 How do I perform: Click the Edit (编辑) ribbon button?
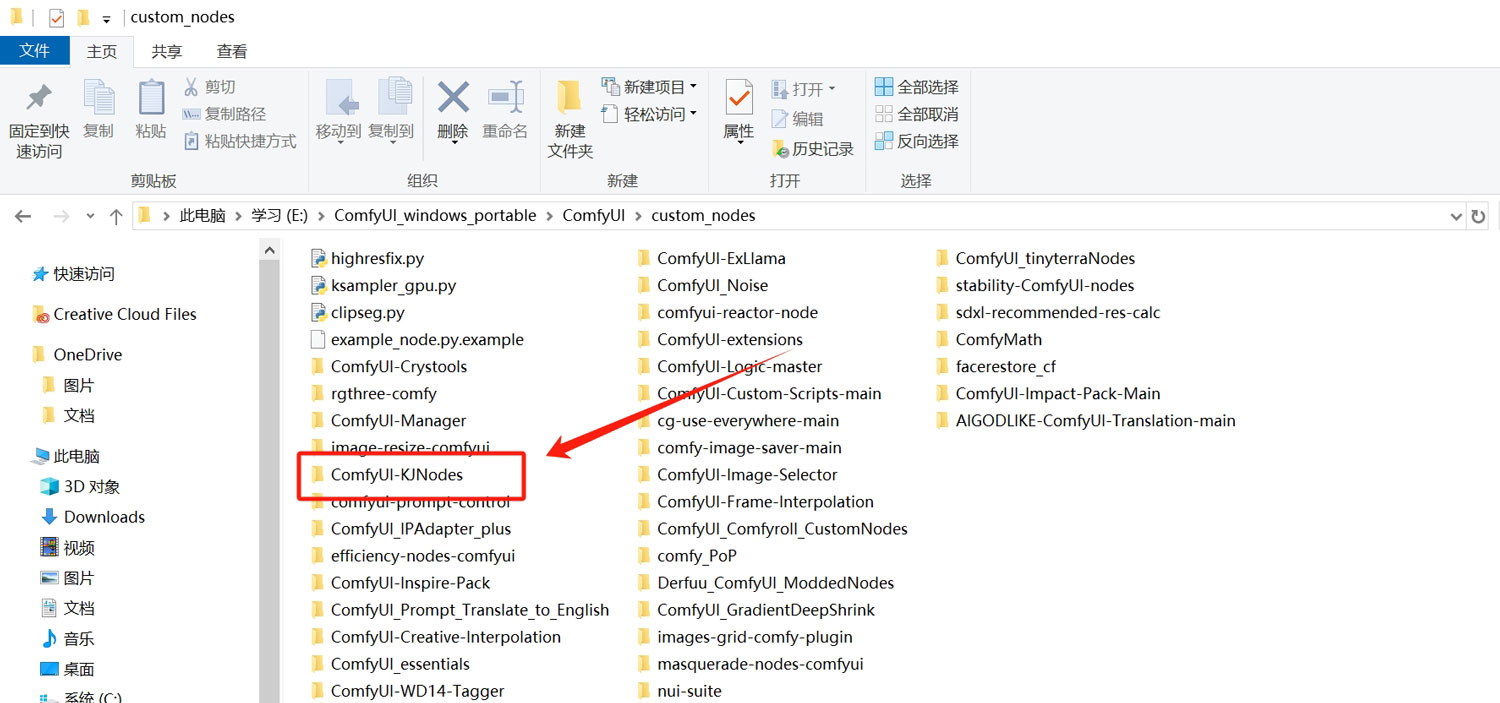tap(798, 119)
